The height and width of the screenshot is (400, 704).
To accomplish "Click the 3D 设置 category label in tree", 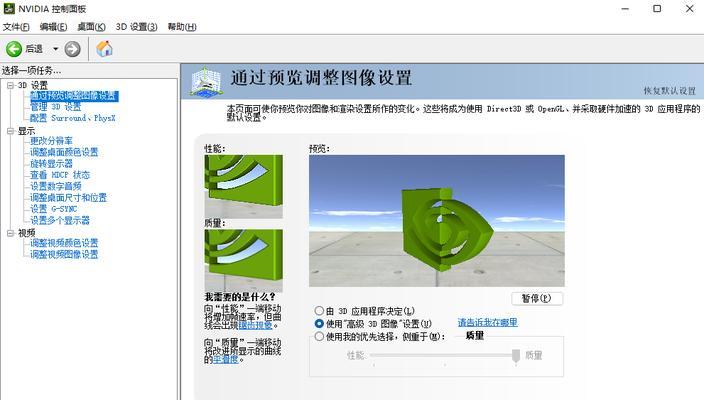I will [33, 85].
